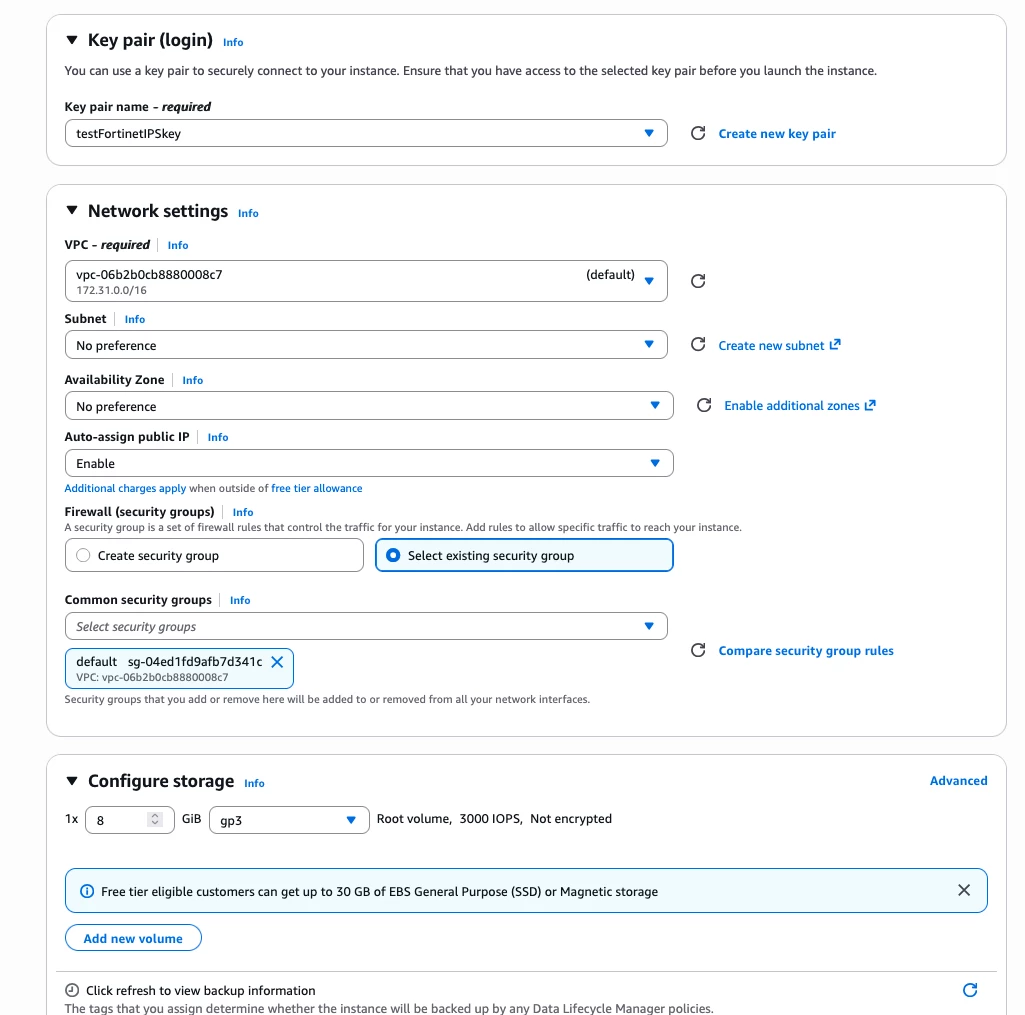Refresh the subnet list
This screenshot has height=1015, width=1025.
(697, 344)
